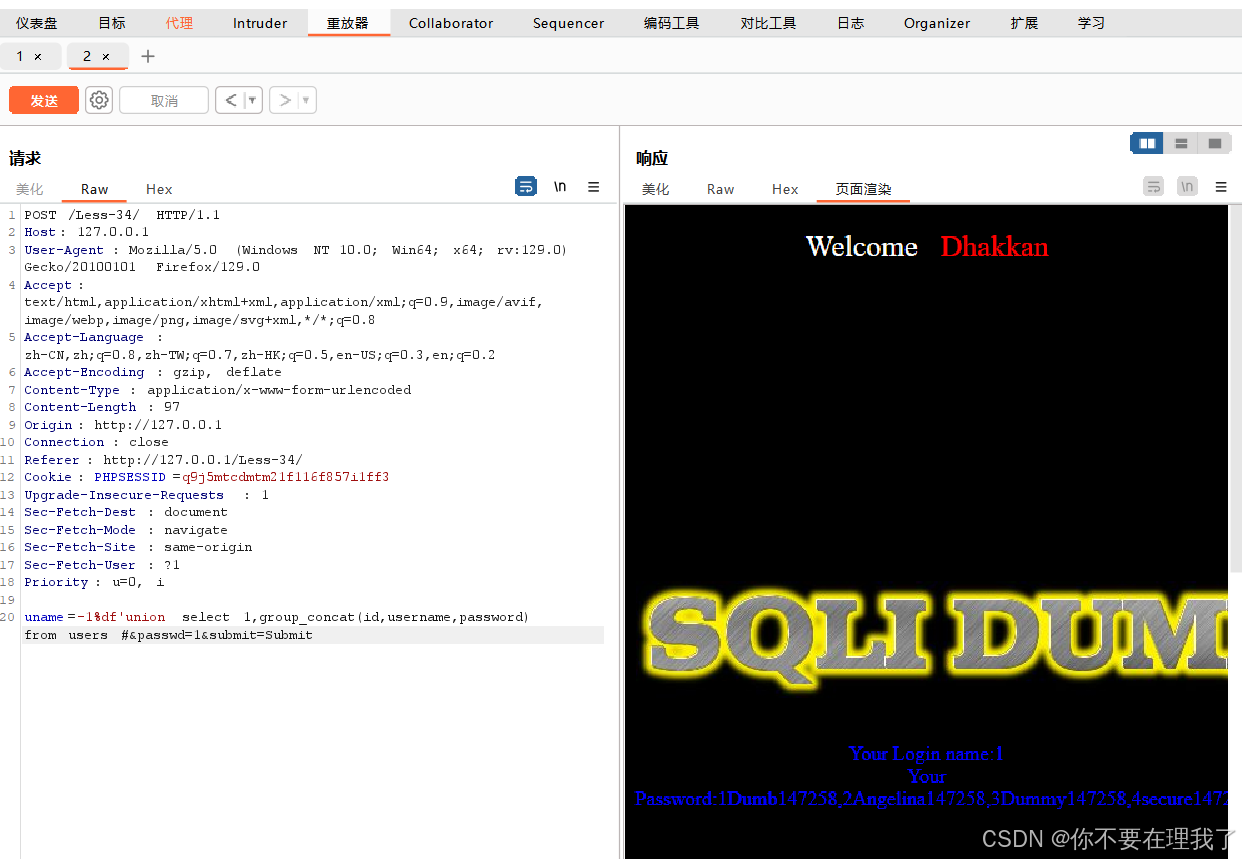Click the Accept-Encoding header line
This screenshot has width=1242, height=859.
(x=152, y=372)
